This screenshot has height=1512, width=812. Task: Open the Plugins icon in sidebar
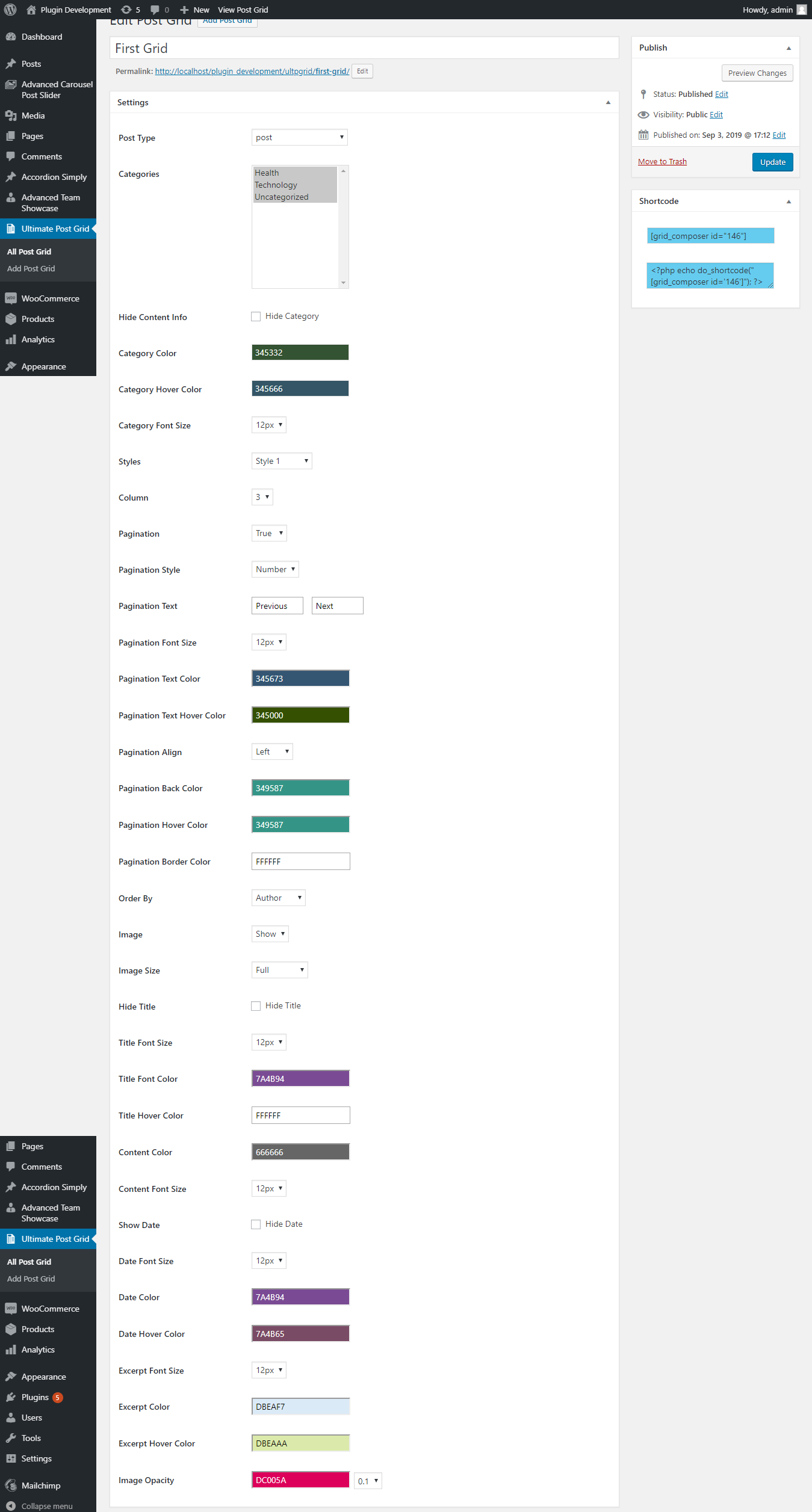11,1397
